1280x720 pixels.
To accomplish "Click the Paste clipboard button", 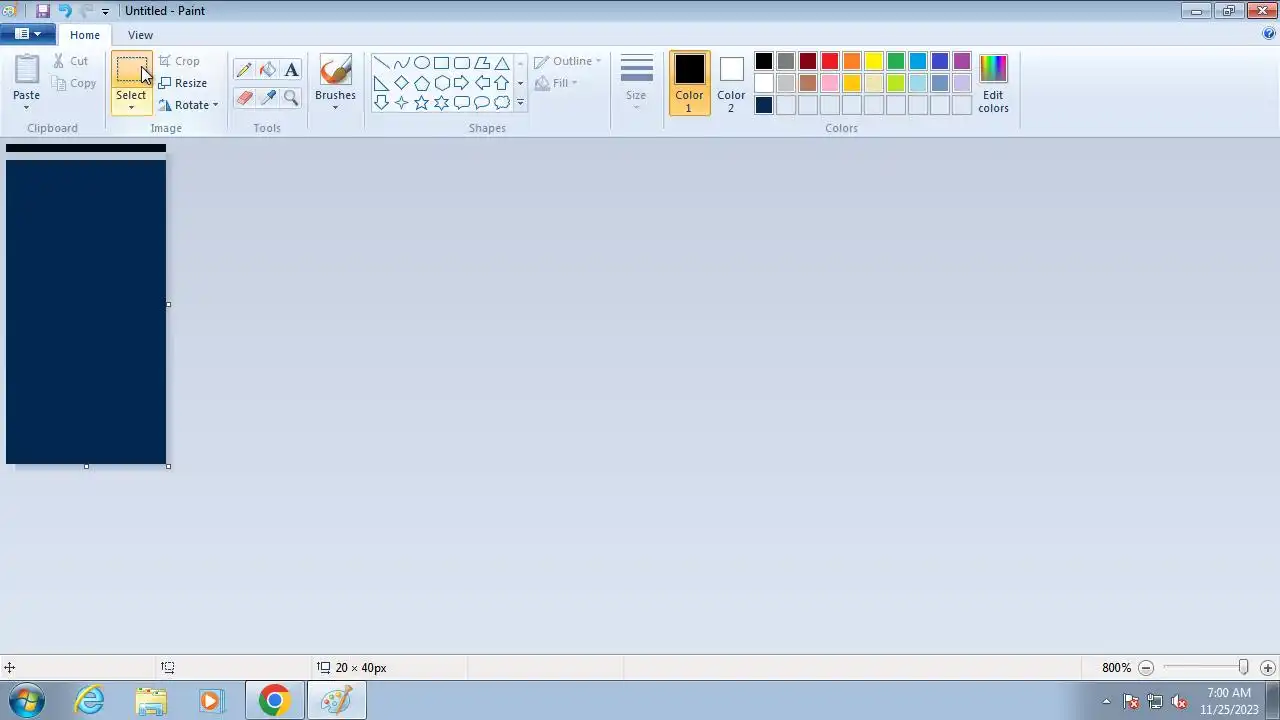I will (x=26, y=70).
